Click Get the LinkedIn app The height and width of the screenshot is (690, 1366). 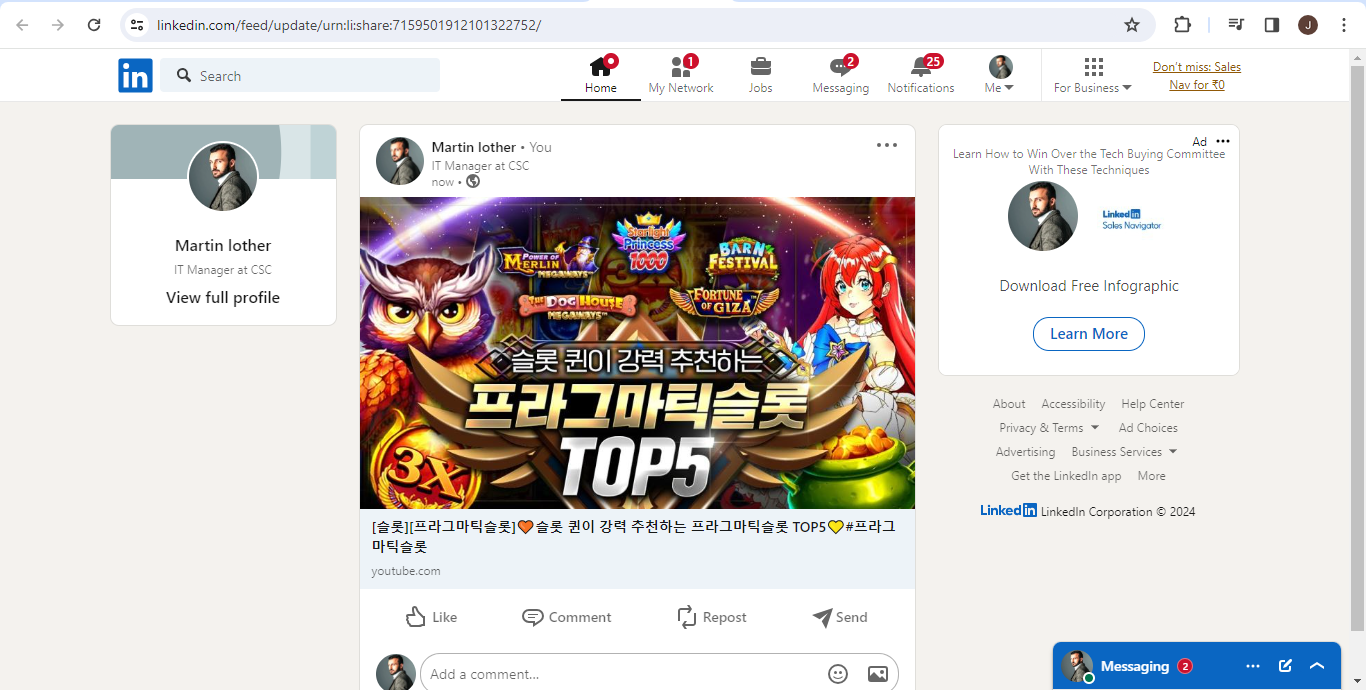tap(1066, 476)
